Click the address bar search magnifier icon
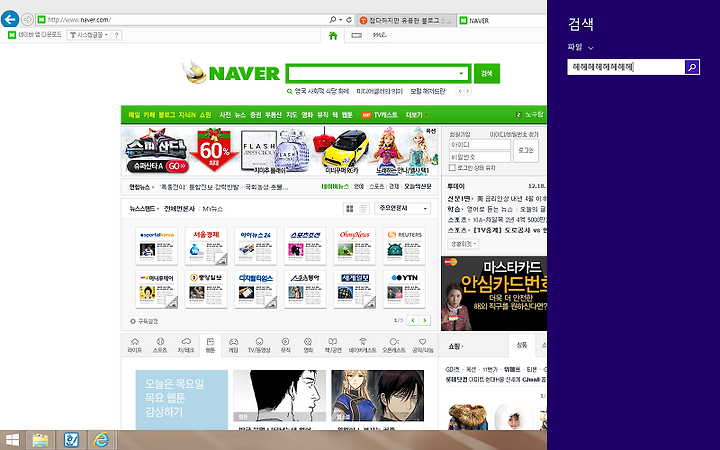This screenshot has width=720, height=450. tap(332, 20)
